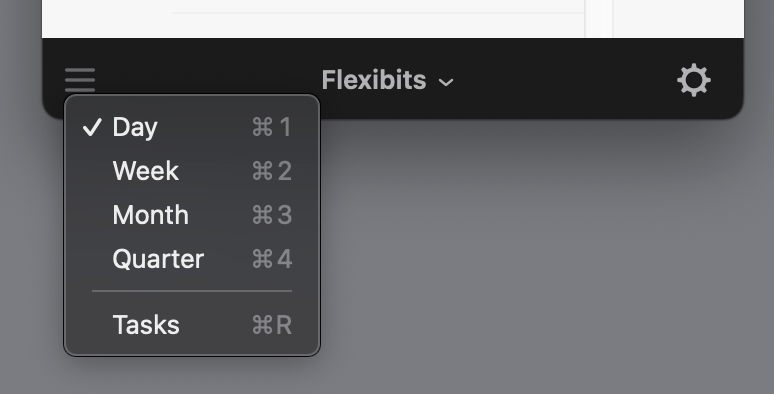
Task: Click the gray desktop background to dismiss menu
Action: pos(543,257)
